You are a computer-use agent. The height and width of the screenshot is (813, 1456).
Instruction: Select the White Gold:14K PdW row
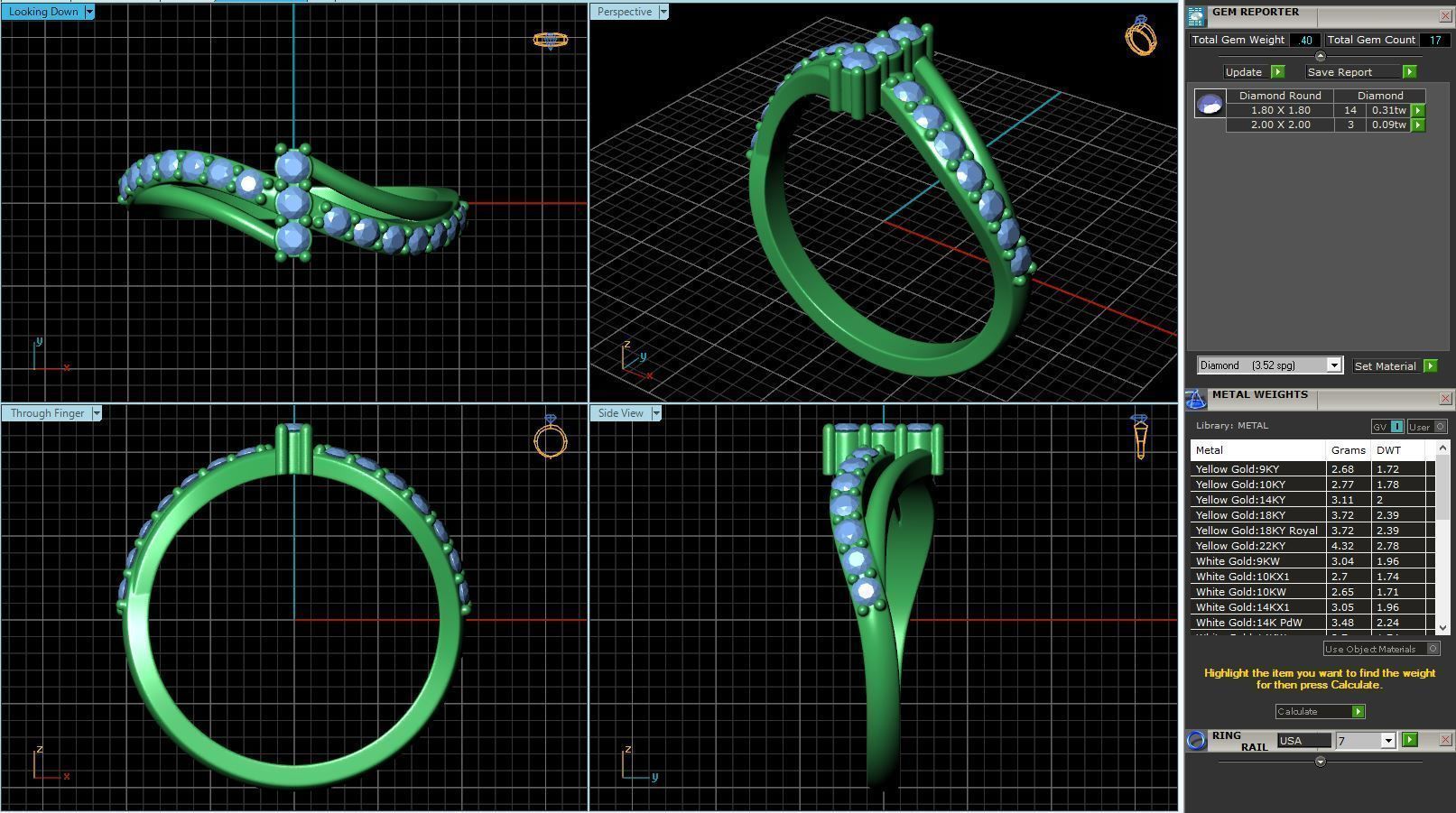(1312, 623)
